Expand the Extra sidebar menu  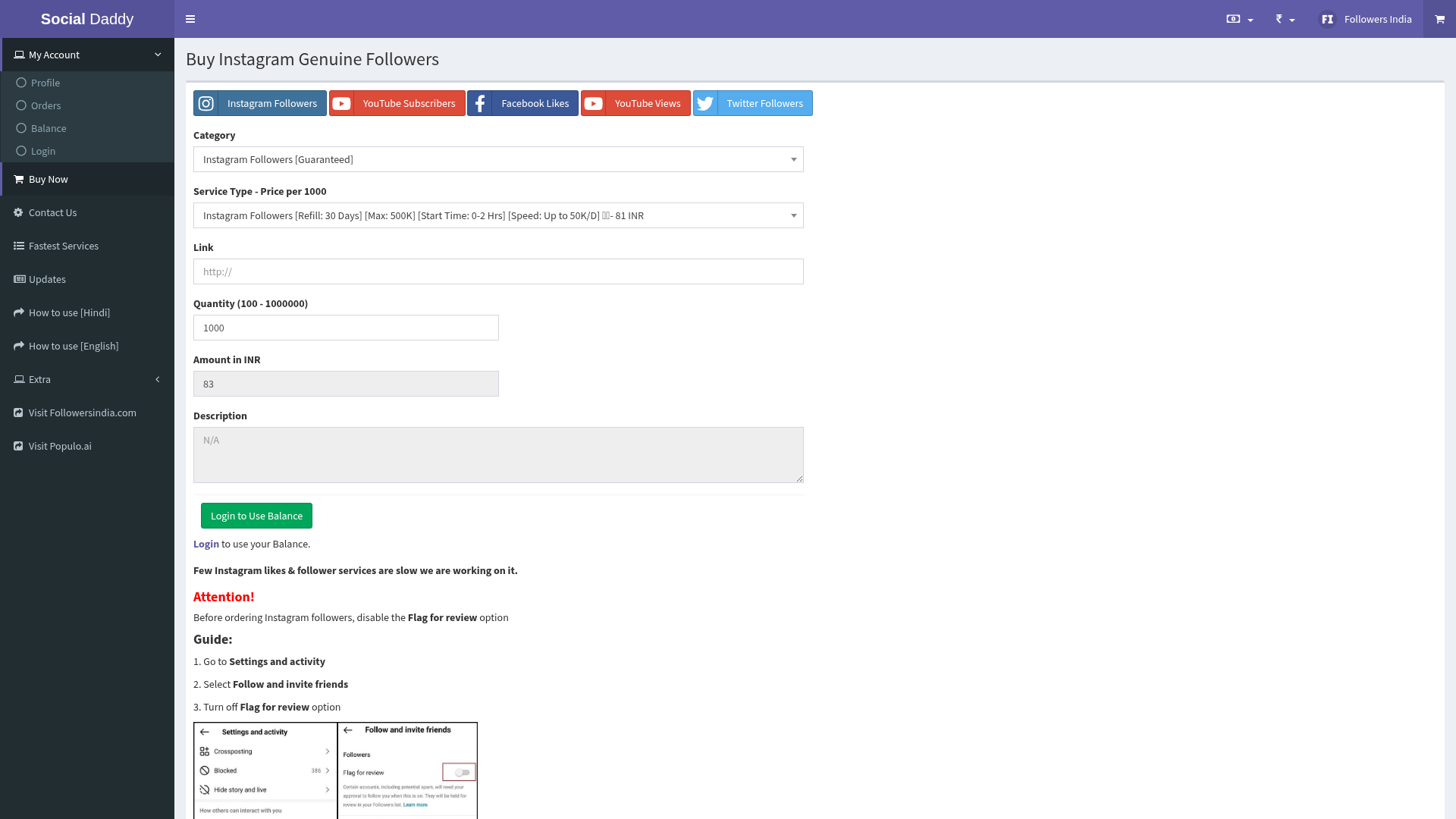[x=87, y=379]
